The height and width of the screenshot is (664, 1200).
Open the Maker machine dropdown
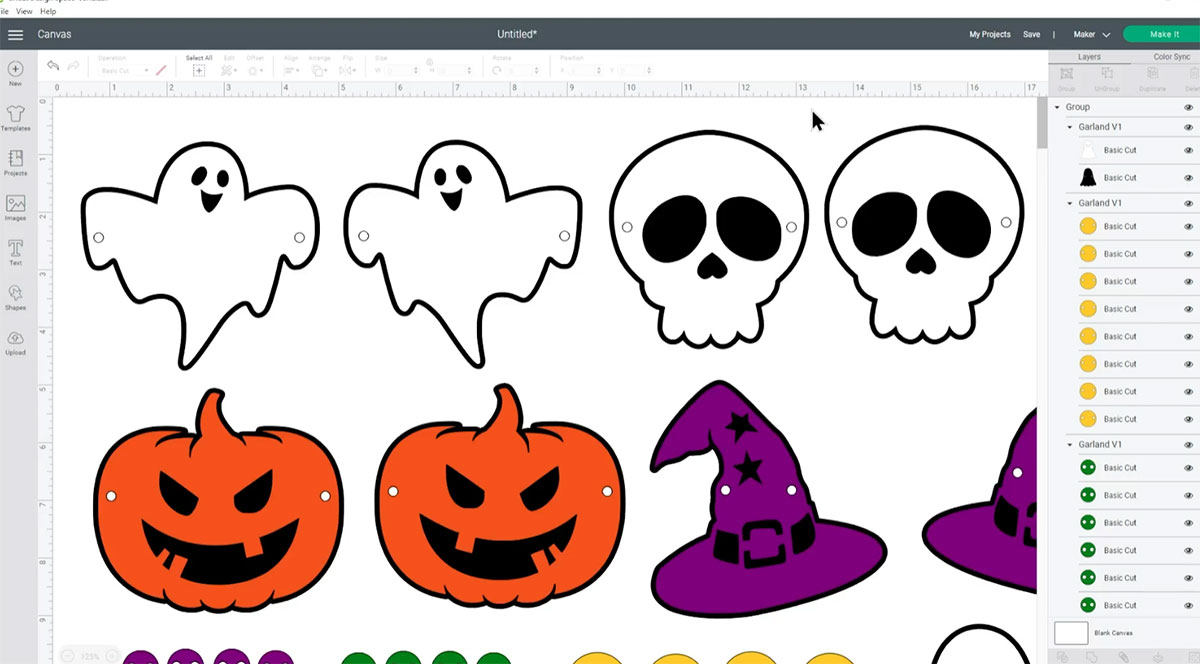[1092, 34]
